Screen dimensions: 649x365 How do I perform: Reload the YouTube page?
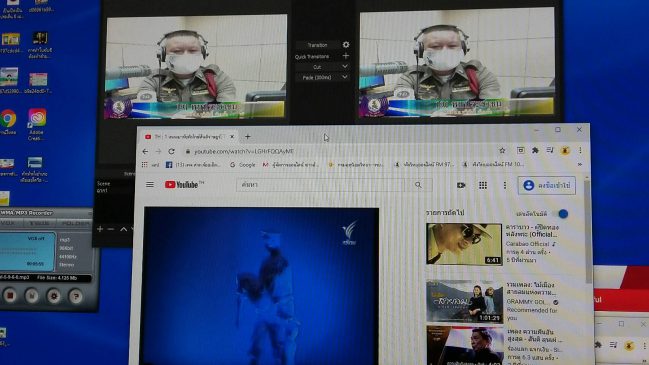point(171,151)
